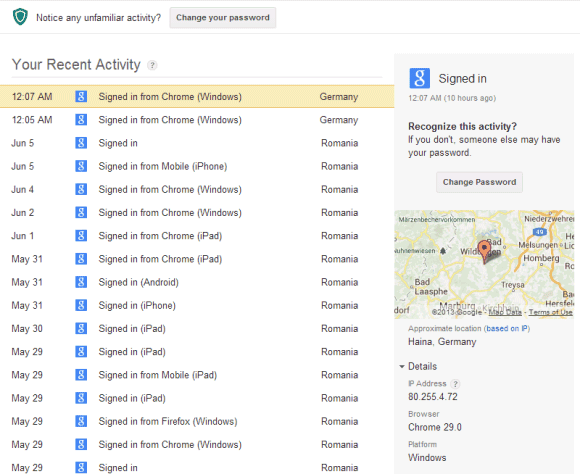Click the orange location pin on the map
The image size is (580, 474).
pos(484,251)
